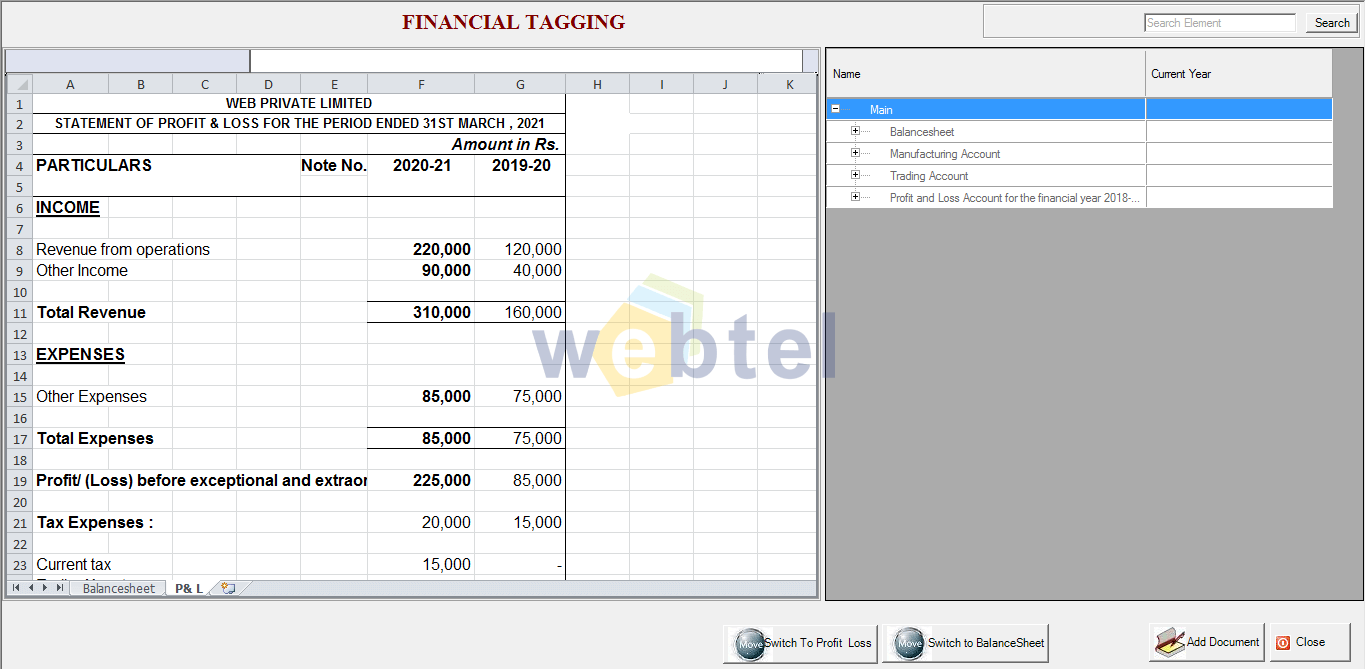This screenshot has height=669, width=1366.
Task: Collapse the Main tree node
Action: coord(836,109)
